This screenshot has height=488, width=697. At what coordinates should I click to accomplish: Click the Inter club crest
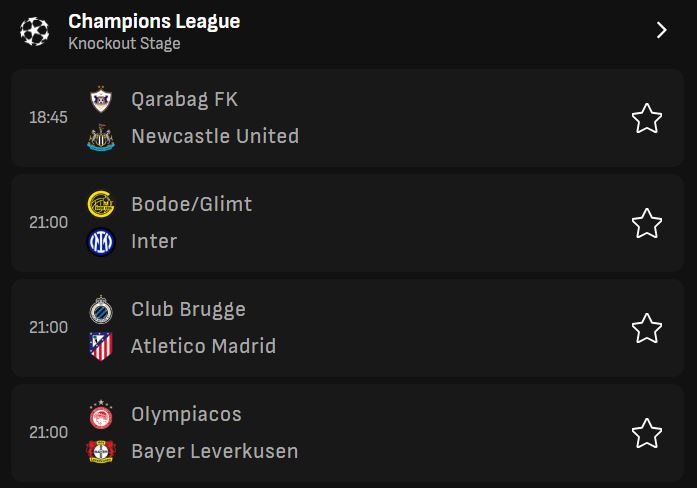[101, 241]
